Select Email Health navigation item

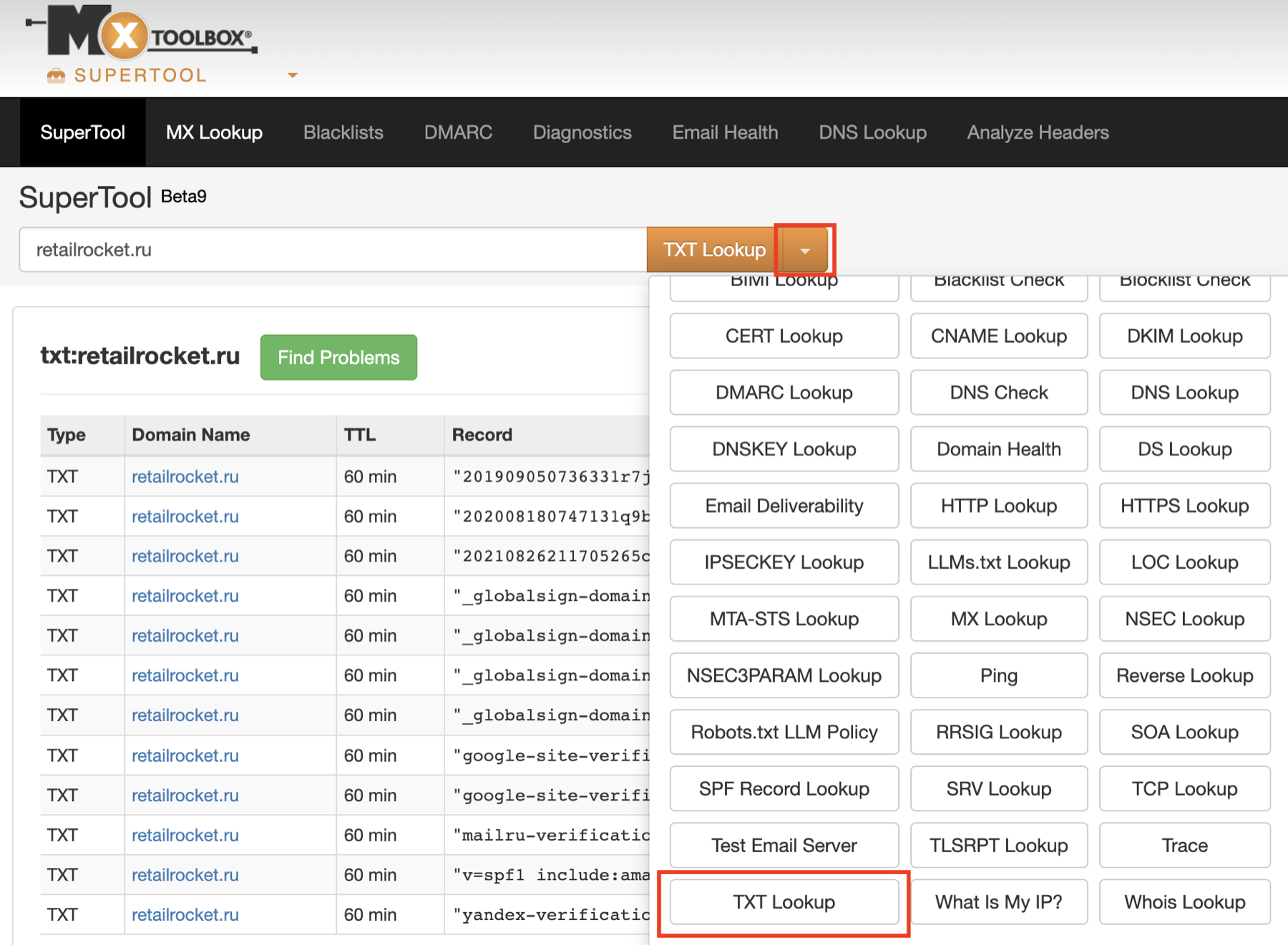point(725,132)
